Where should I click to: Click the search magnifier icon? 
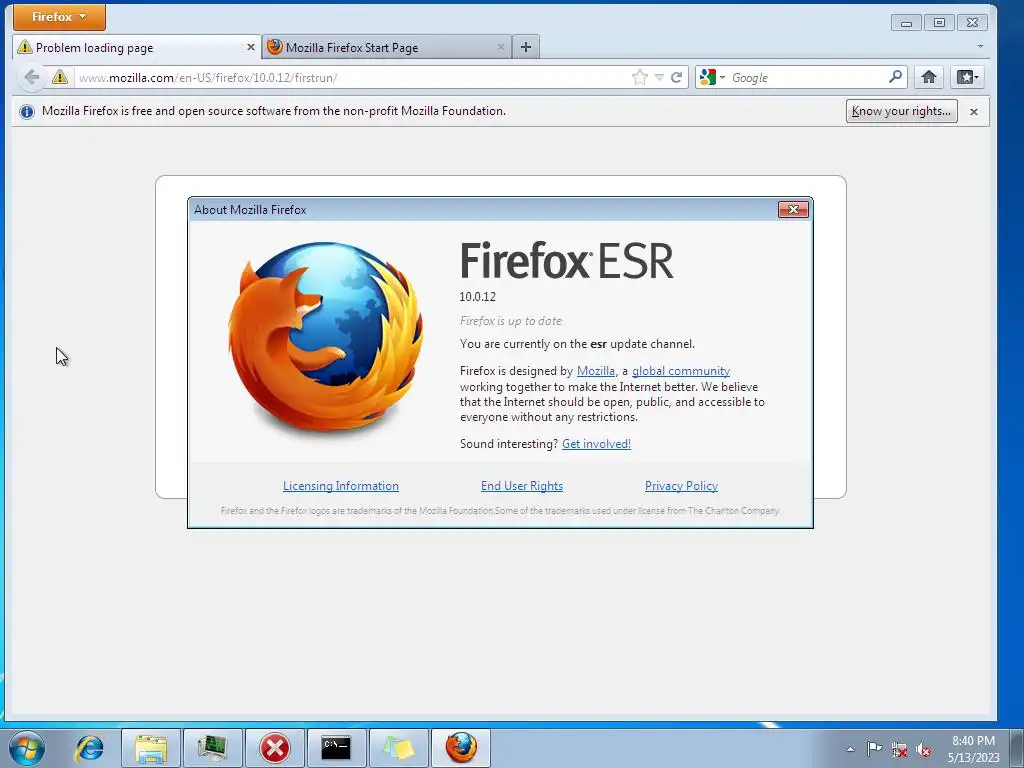pyautogui.click(x=895, y=77)
